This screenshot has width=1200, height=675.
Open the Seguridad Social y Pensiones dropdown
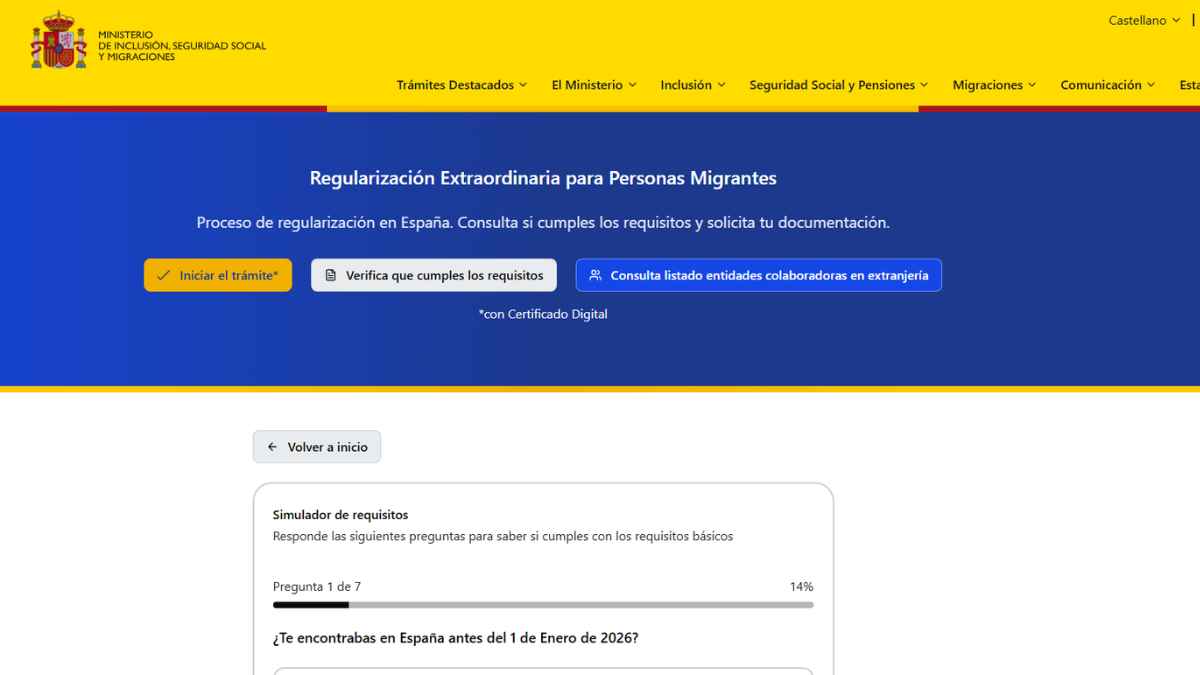tap(837, 85)
